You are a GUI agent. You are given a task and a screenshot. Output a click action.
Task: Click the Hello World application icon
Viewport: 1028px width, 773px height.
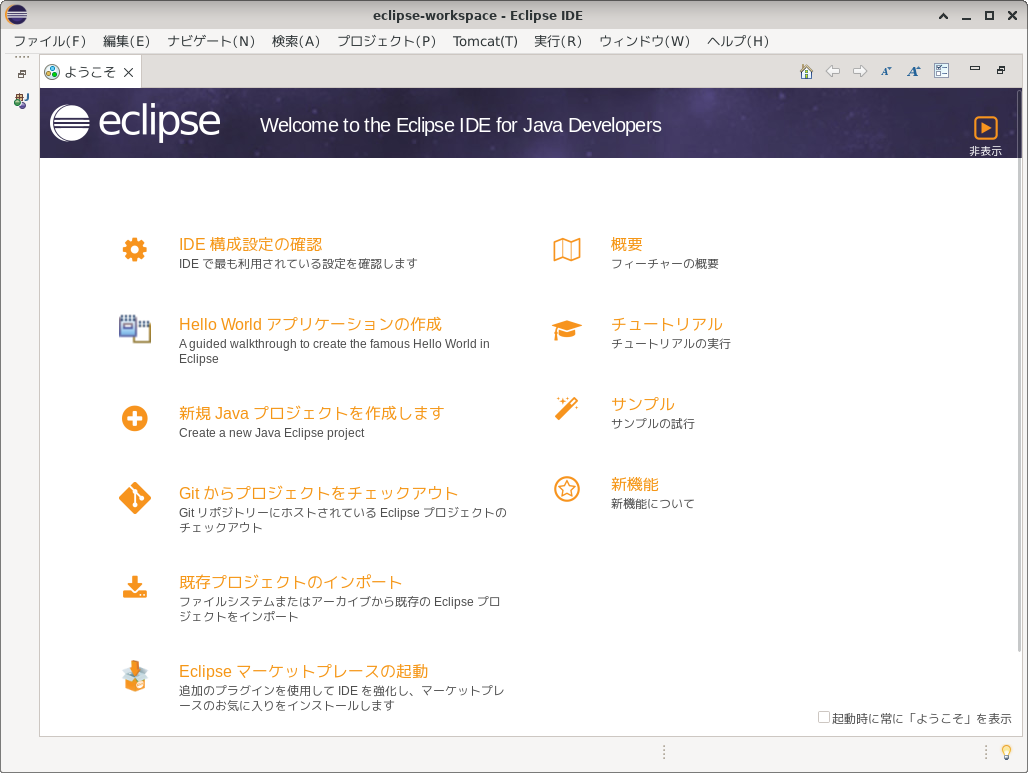[134, 328]
